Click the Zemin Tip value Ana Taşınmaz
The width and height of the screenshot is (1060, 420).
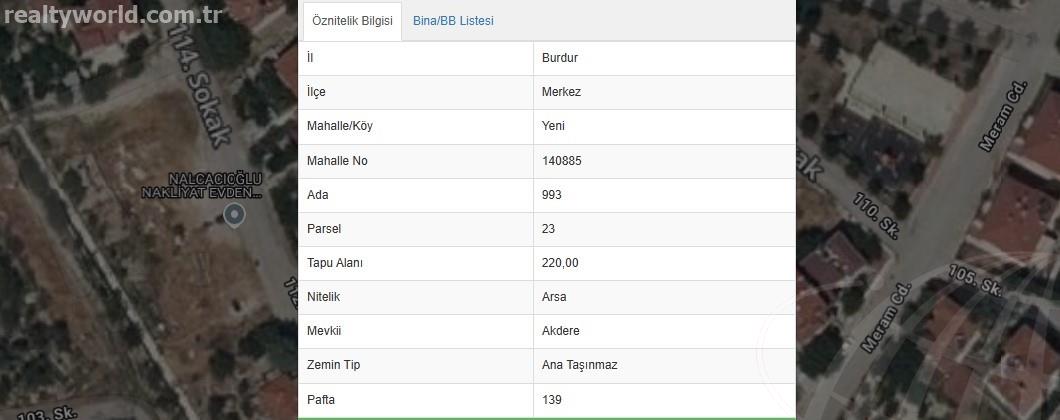pos(579,365)
